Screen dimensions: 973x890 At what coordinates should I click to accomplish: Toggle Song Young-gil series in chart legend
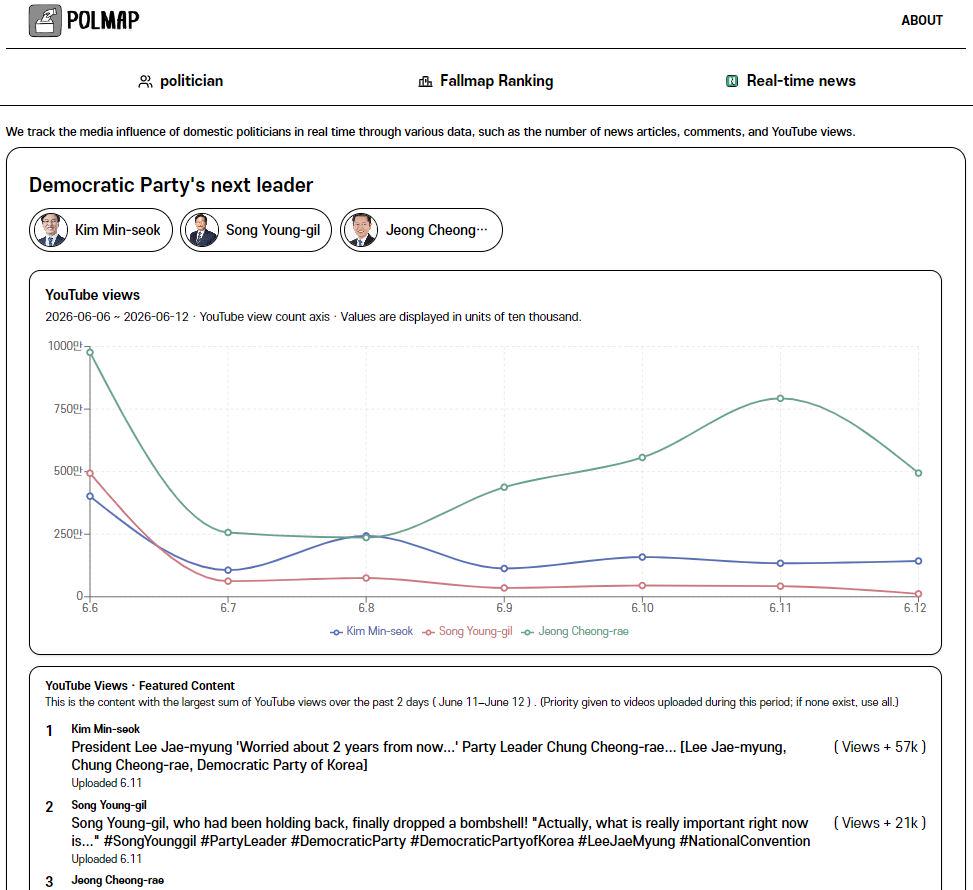click(467, 631)
